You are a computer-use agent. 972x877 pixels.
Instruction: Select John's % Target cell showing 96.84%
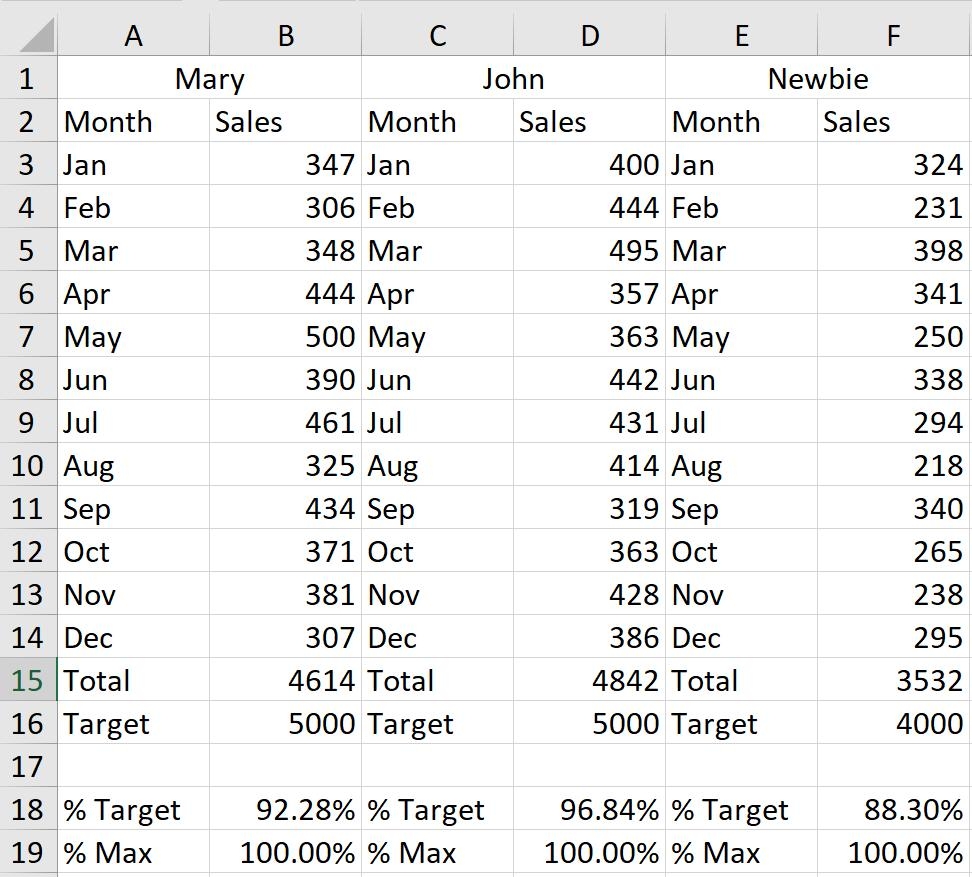pyautogui.click(x=589, y=810)
